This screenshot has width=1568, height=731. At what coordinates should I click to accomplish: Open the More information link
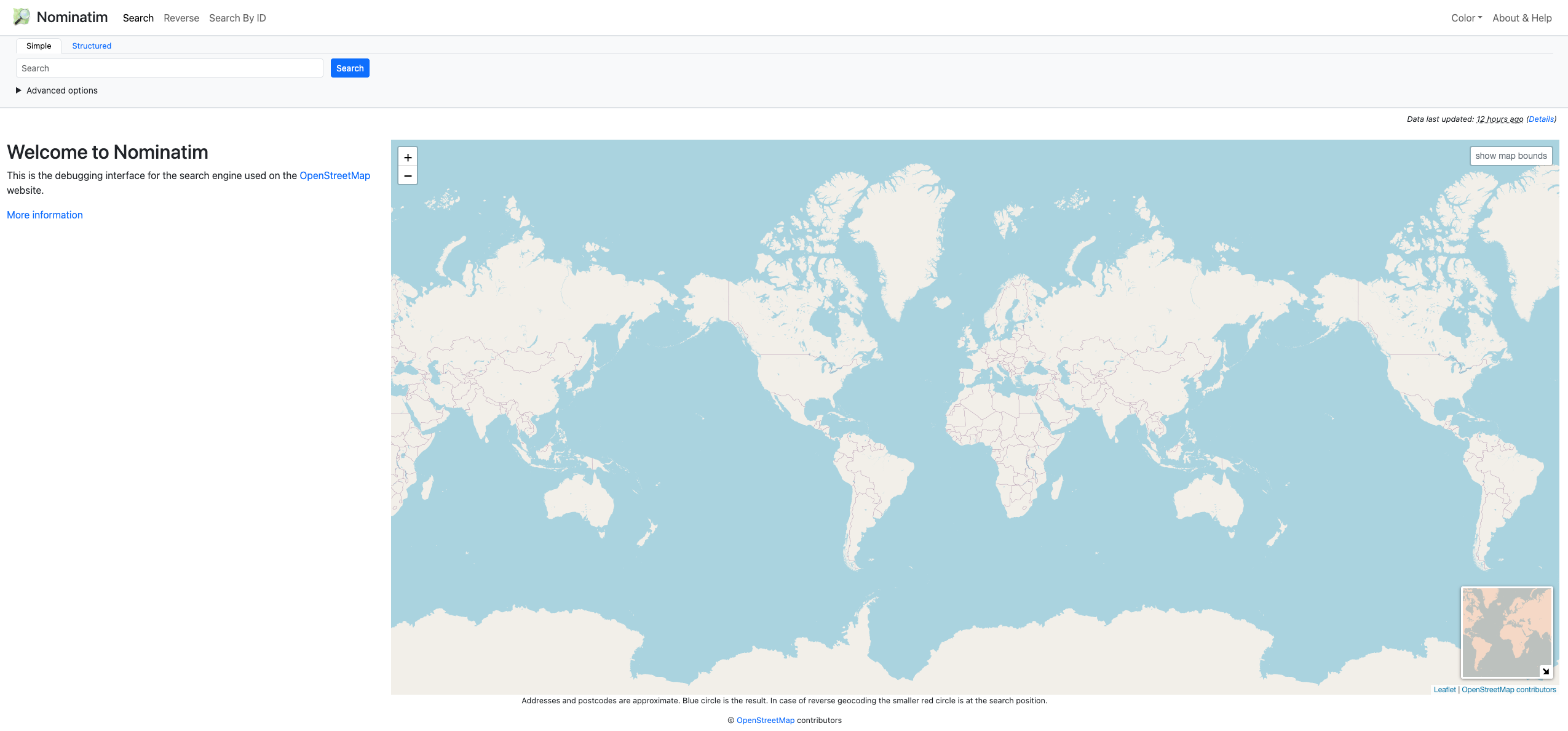point(45,215)
